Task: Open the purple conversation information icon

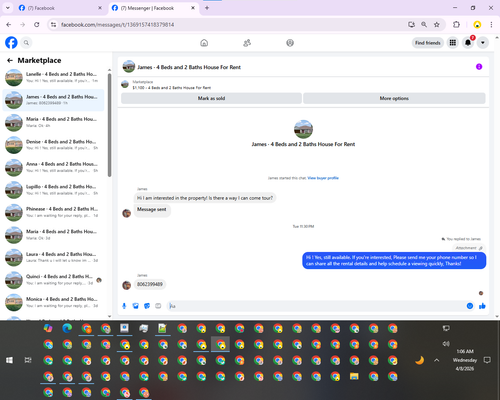Action: pos(479,67)
